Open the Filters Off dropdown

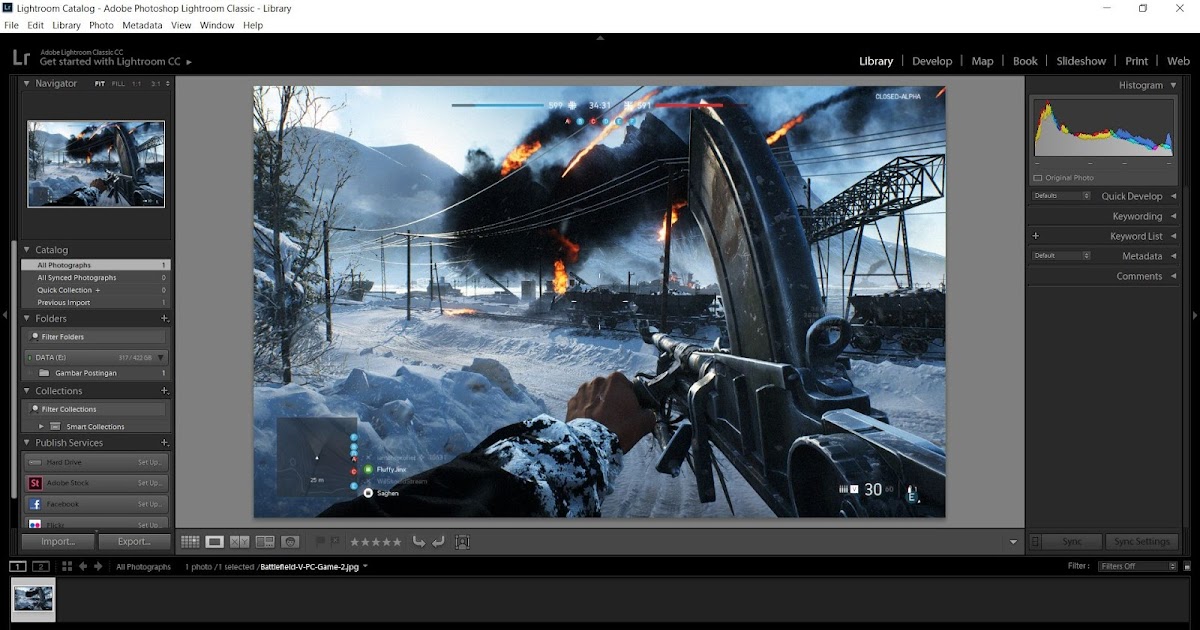(1138, 567)
